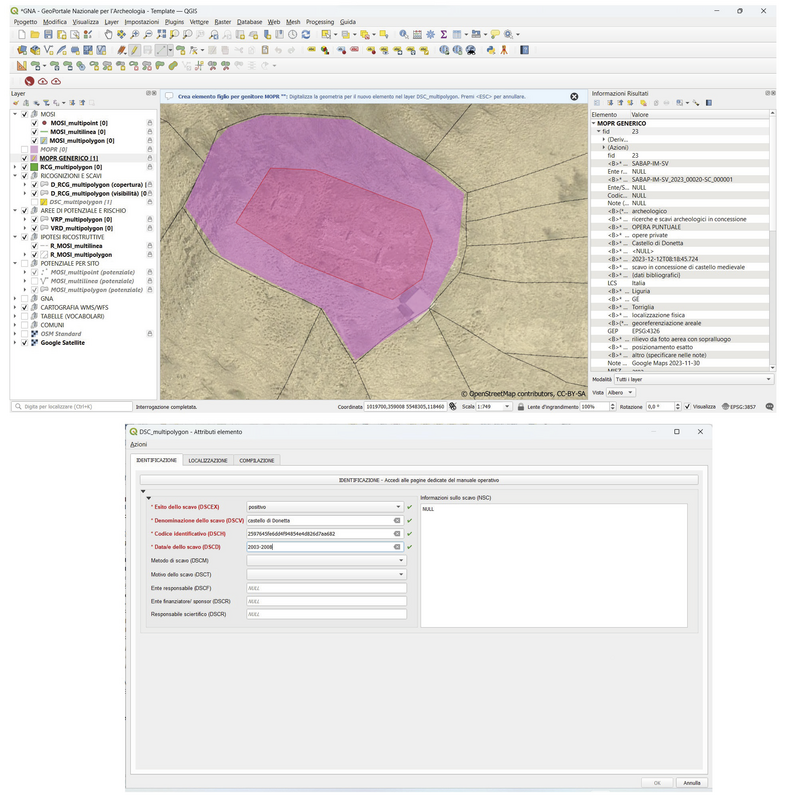Open the Azioni menu in attribute dialog
The height and width of the screenshot is (798, 786).
click(138, 444)
